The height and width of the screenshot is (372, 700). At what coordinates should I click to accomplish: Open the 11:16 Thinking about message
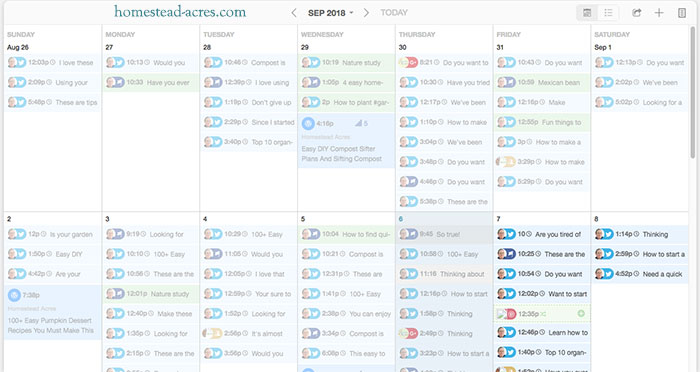[444, 274]
